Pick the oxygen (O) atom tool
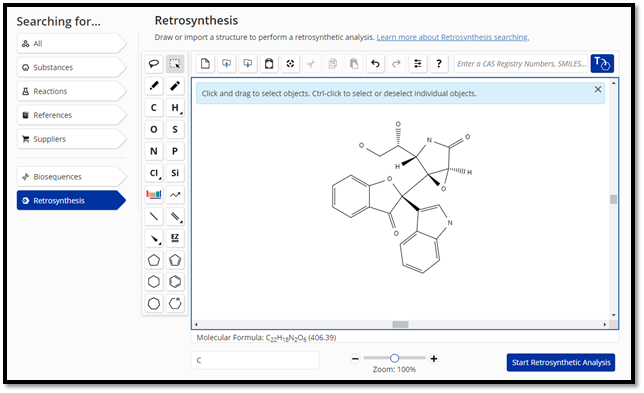The image size is (644, 393). click(x=154, y=129)
